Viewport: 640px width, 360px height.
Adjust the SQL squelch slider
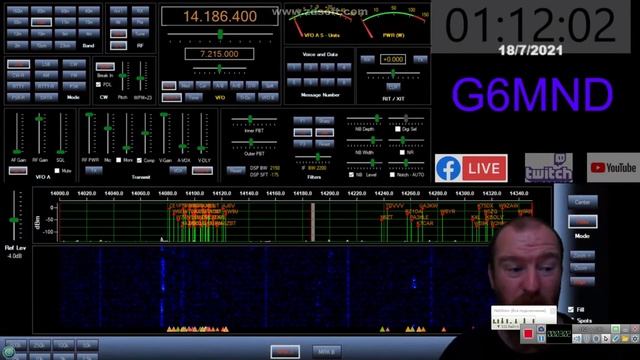61,133
